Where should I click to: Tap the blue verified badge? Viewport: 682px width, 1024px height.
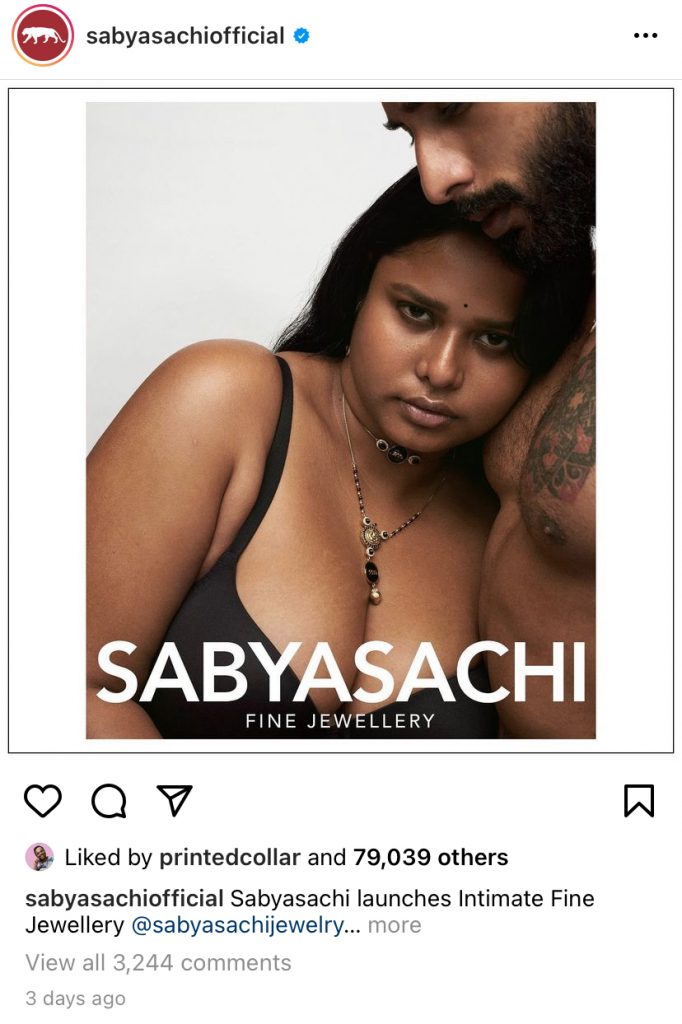[301, 36]
